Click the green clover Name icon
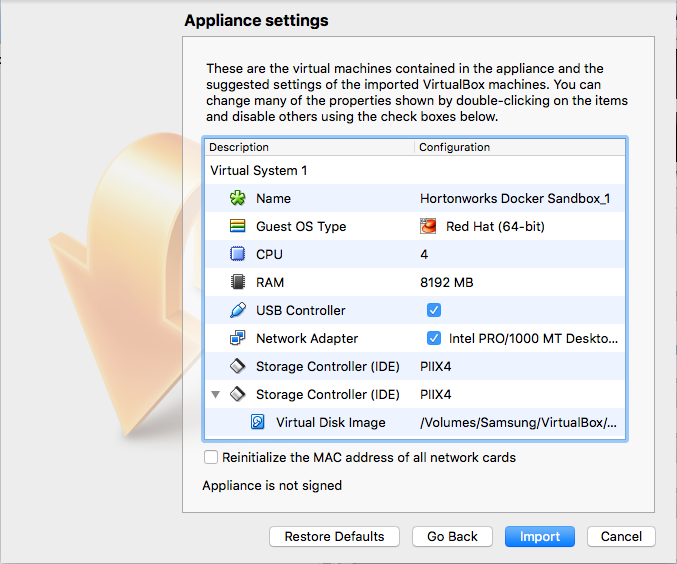The image size is (677, 564). [x=237, y=198]
